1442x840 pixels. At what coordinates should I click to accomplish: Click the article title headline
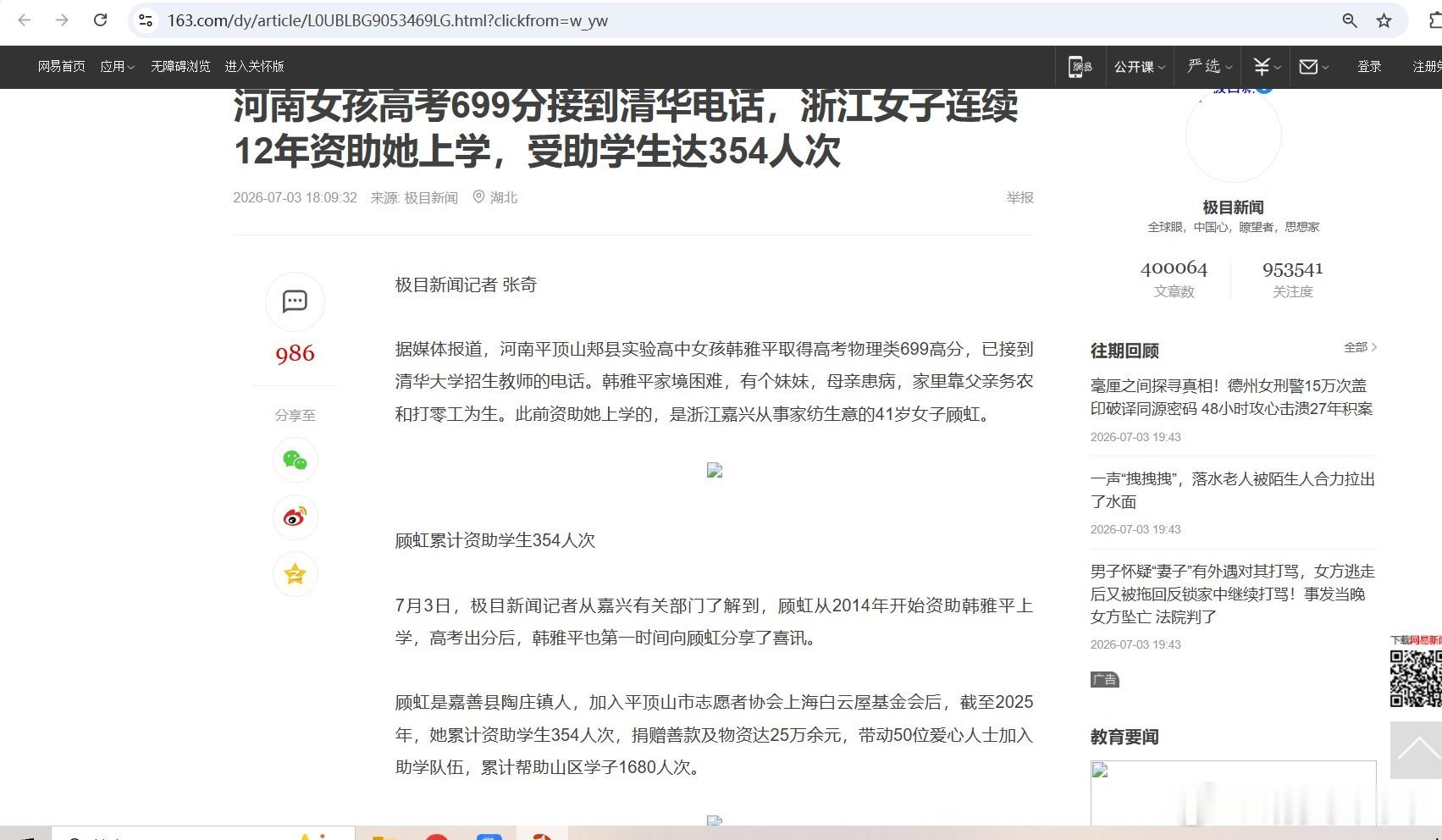626,129
